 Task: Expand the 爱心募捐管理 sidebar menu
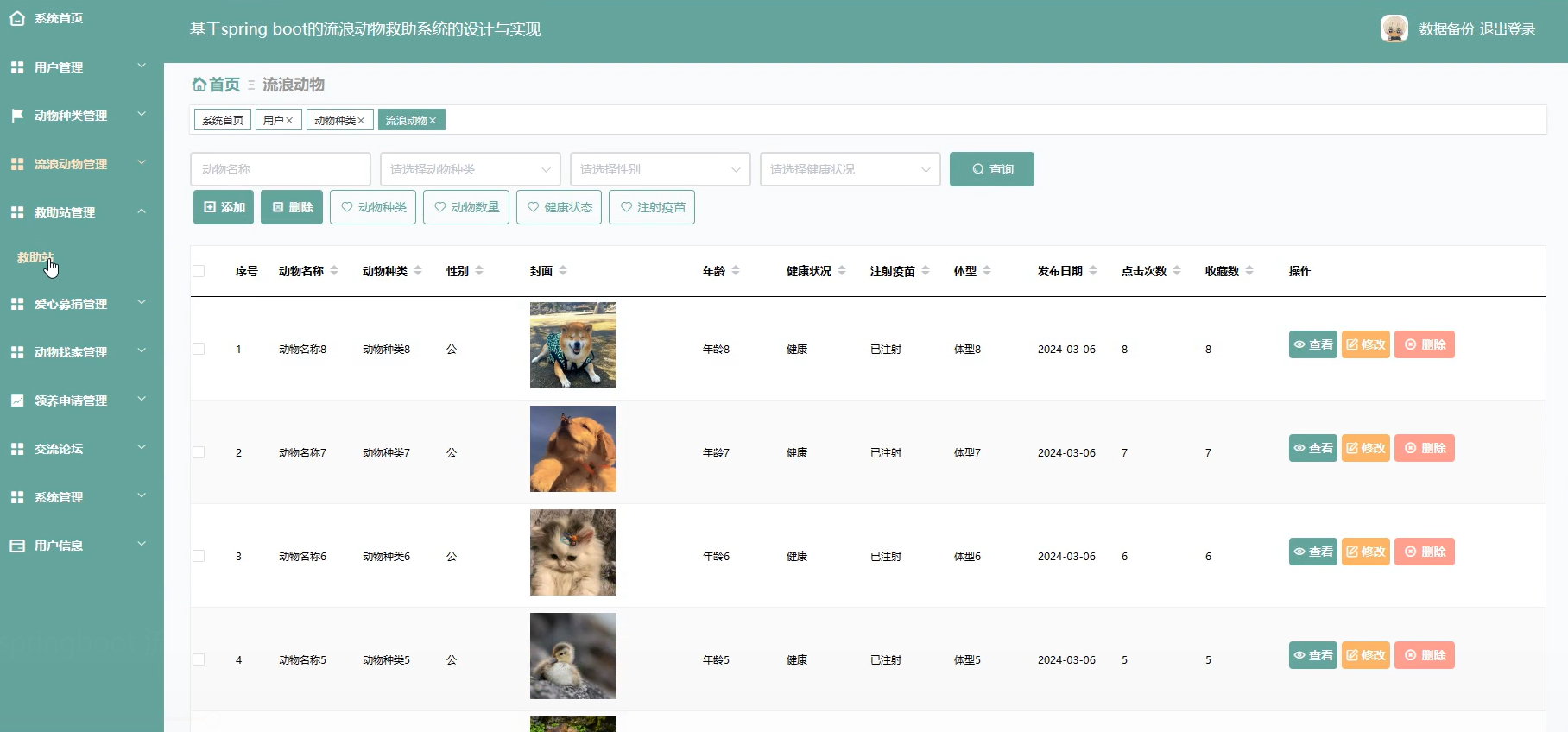(x=82, y=303)
